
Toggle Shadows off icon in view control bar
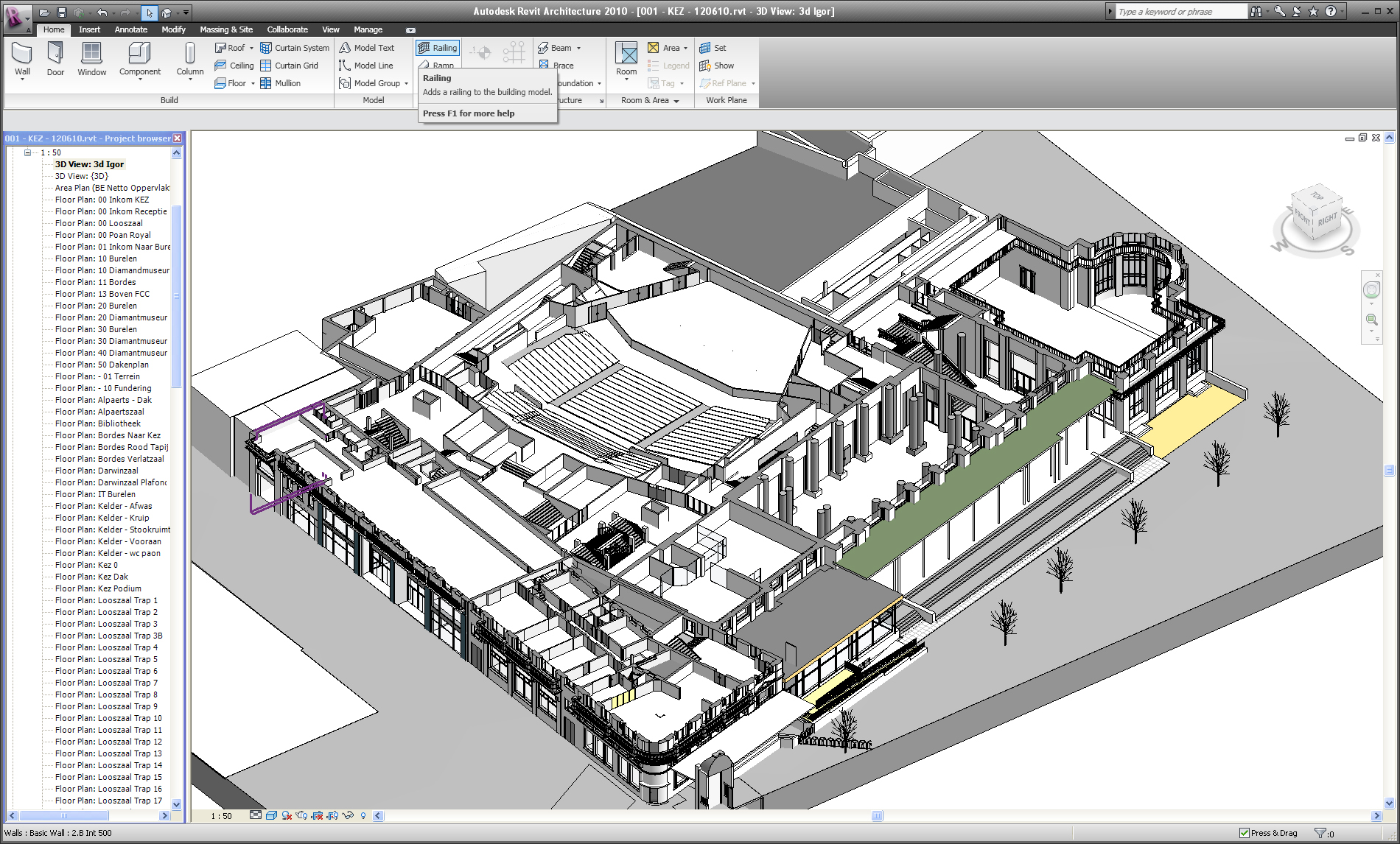(287, 815)
